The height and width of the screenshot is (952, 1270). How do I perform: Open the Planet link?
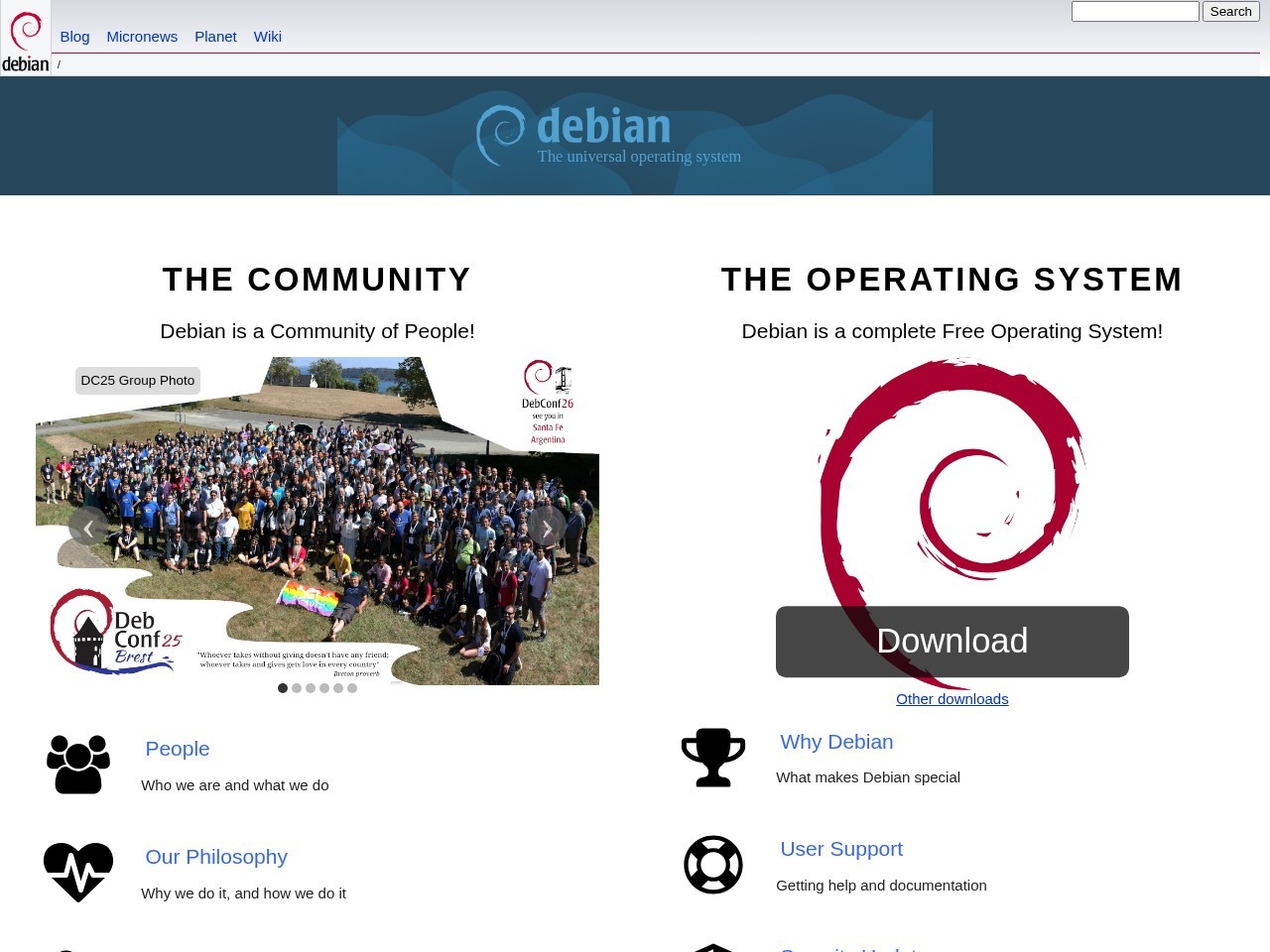tap(215, 37)
